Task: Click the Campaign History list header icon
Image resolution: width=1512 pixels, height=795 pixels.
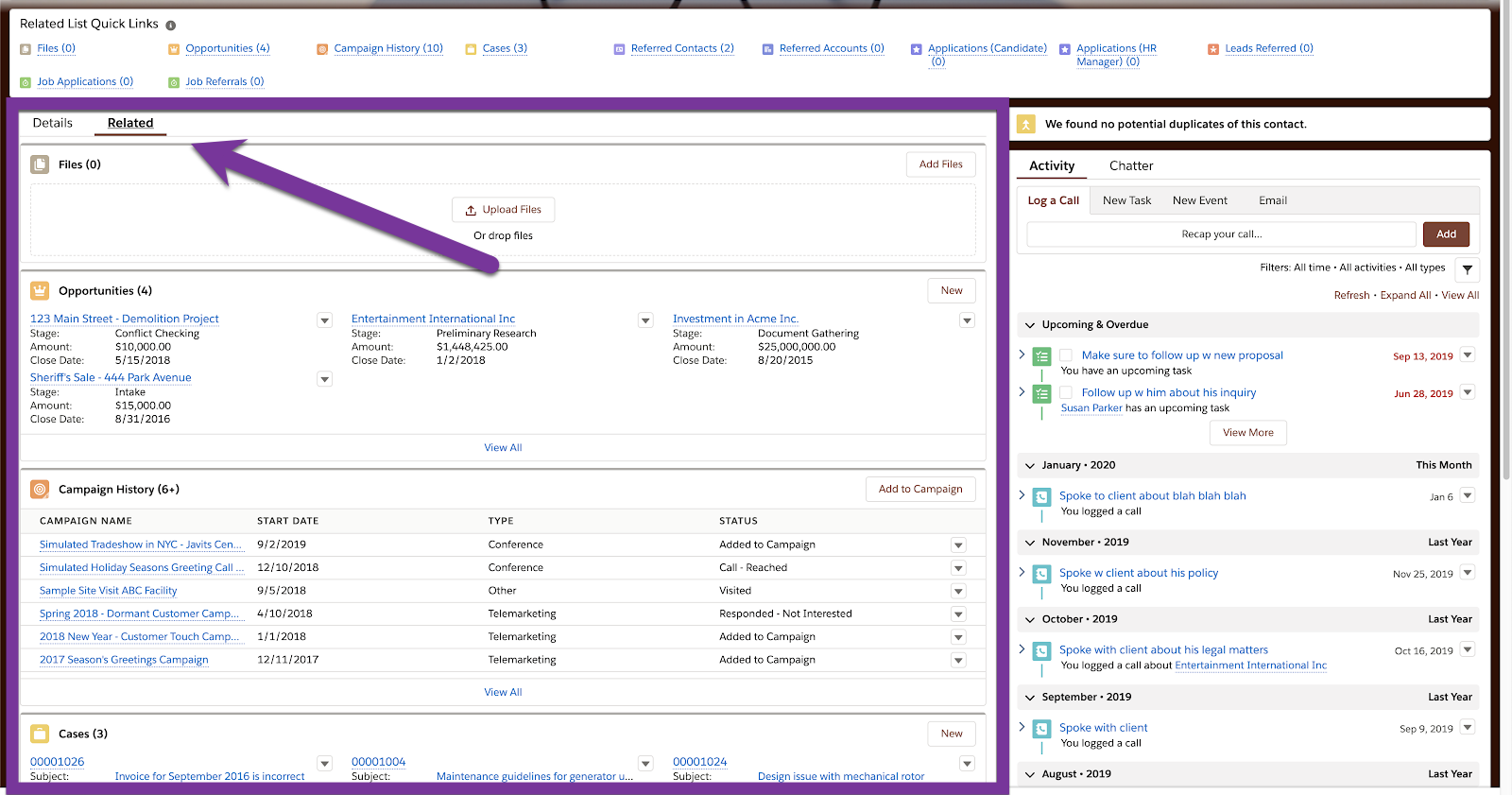Action: pos(40,489)
